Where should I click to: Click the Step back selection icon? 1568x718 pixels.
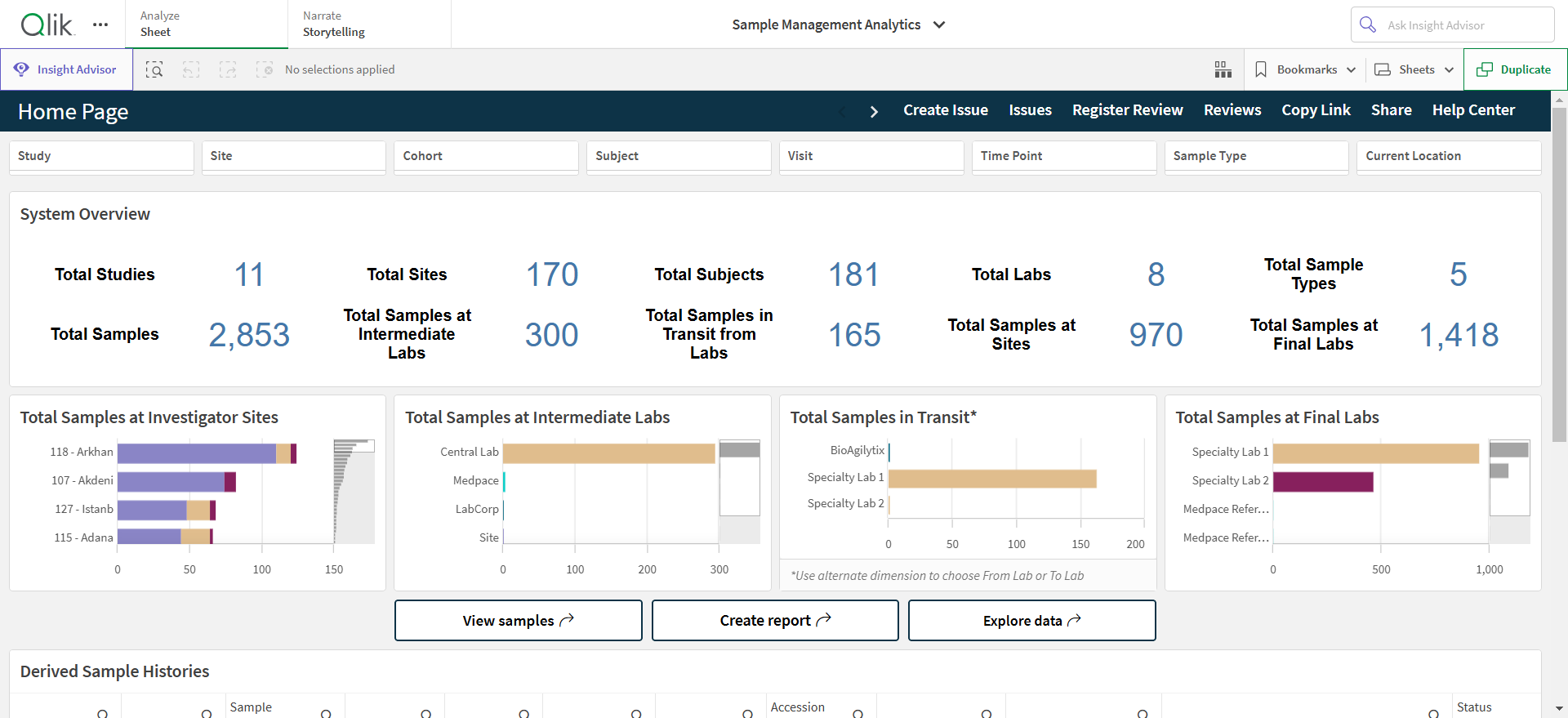point(191,69)
